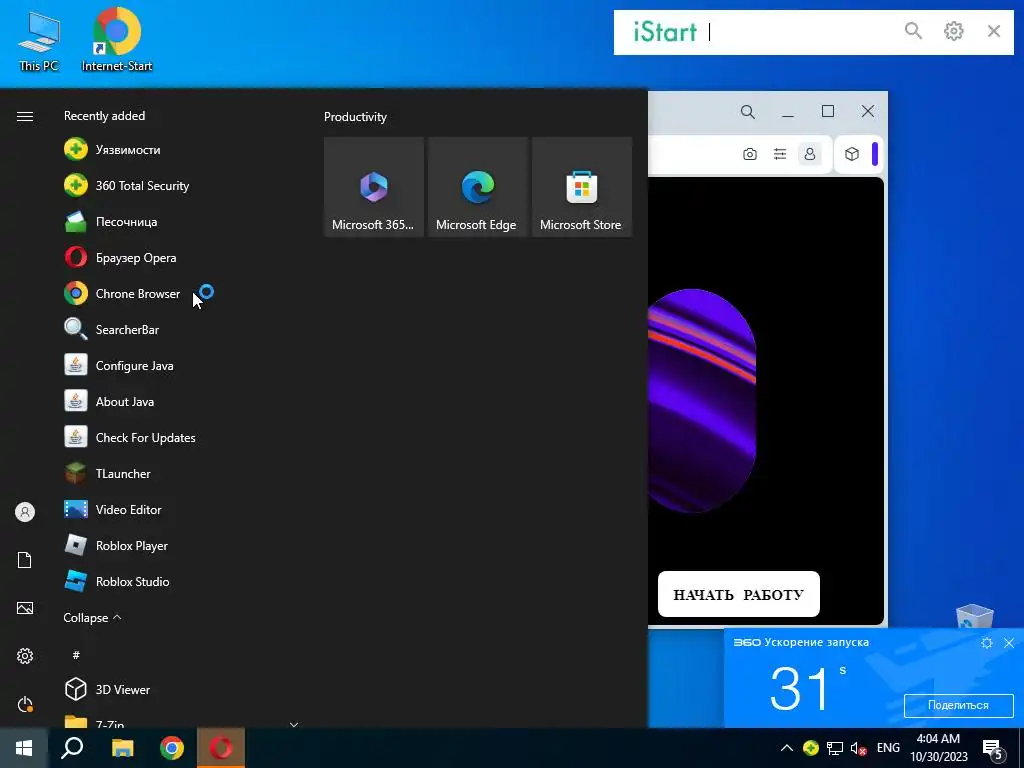Open Opera easy setup sliders icon
The image size is (1024, 768).
click(780, 154)
